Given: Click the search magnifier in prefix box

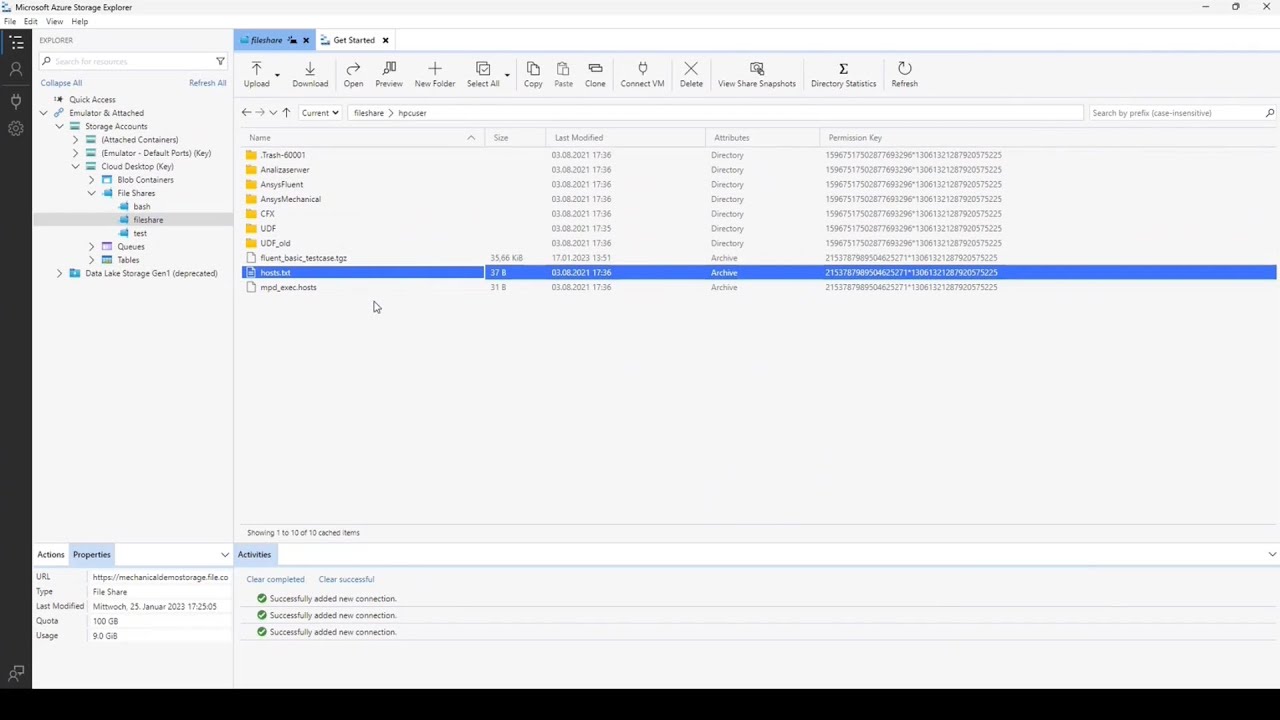Looking at the screenshot, I should [1270, 113].
